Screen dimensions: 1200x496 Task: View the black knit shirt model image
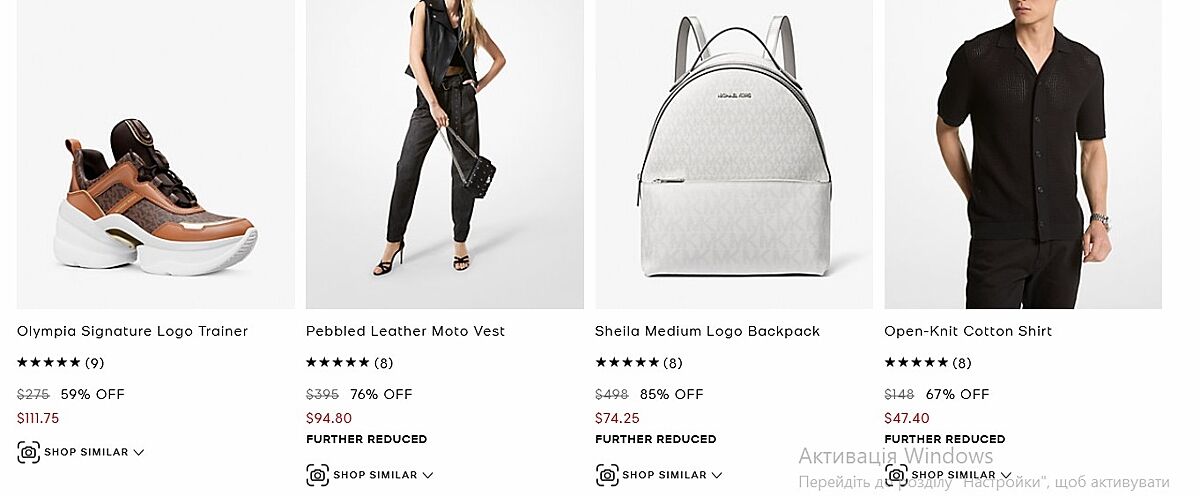pos(1023,154)
